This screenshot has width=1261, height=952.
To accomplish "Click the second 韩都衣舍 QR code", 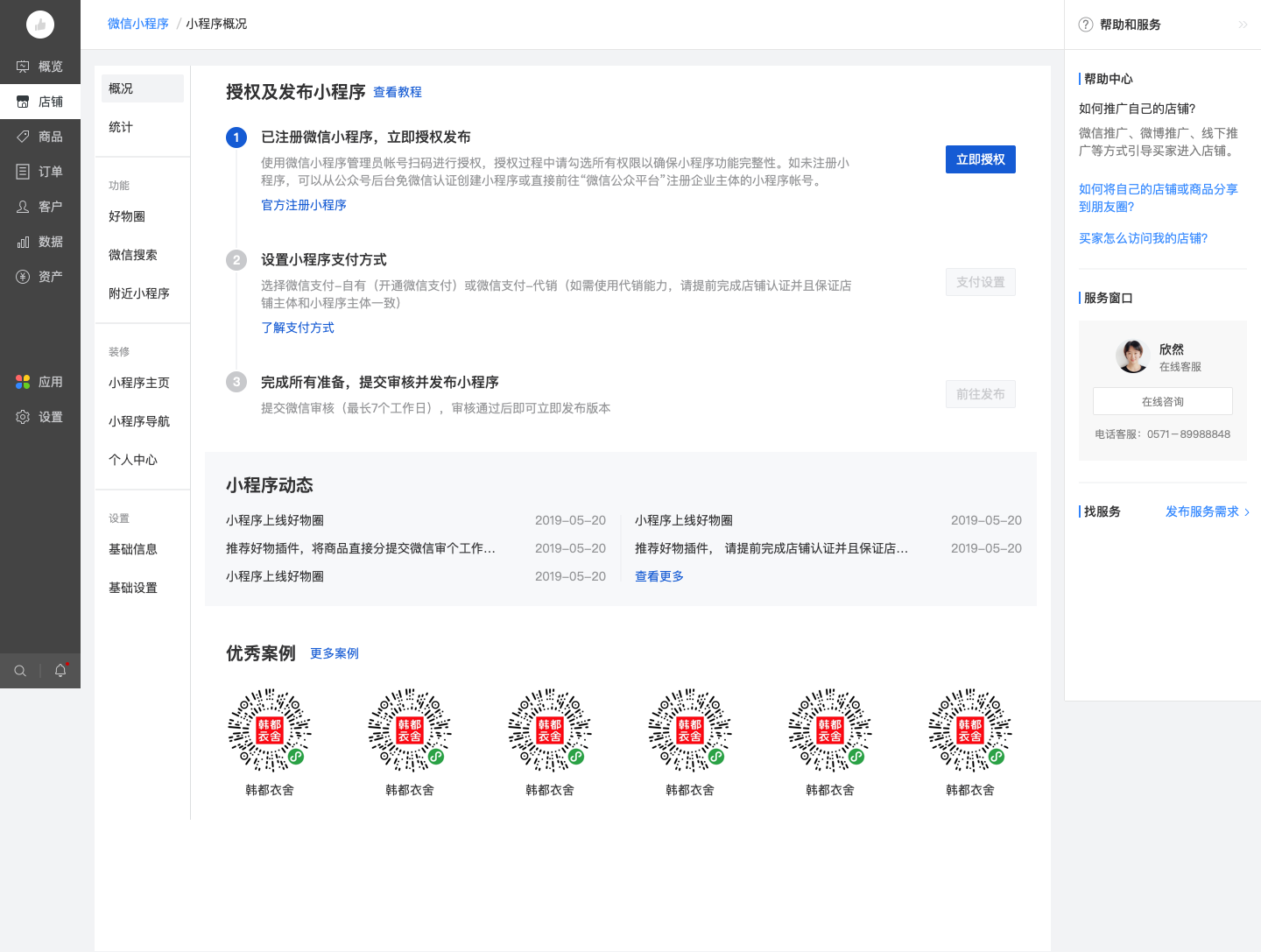I will [410, 730].
